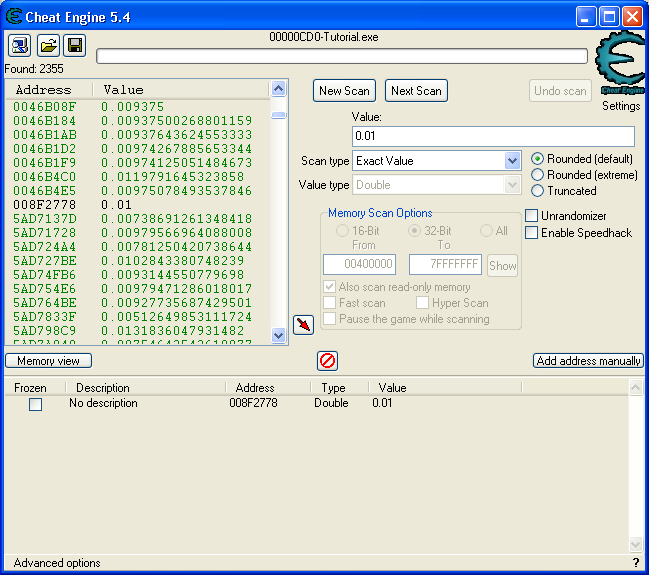
Task: Open Memory view window
Action: (x=48, y=361)
